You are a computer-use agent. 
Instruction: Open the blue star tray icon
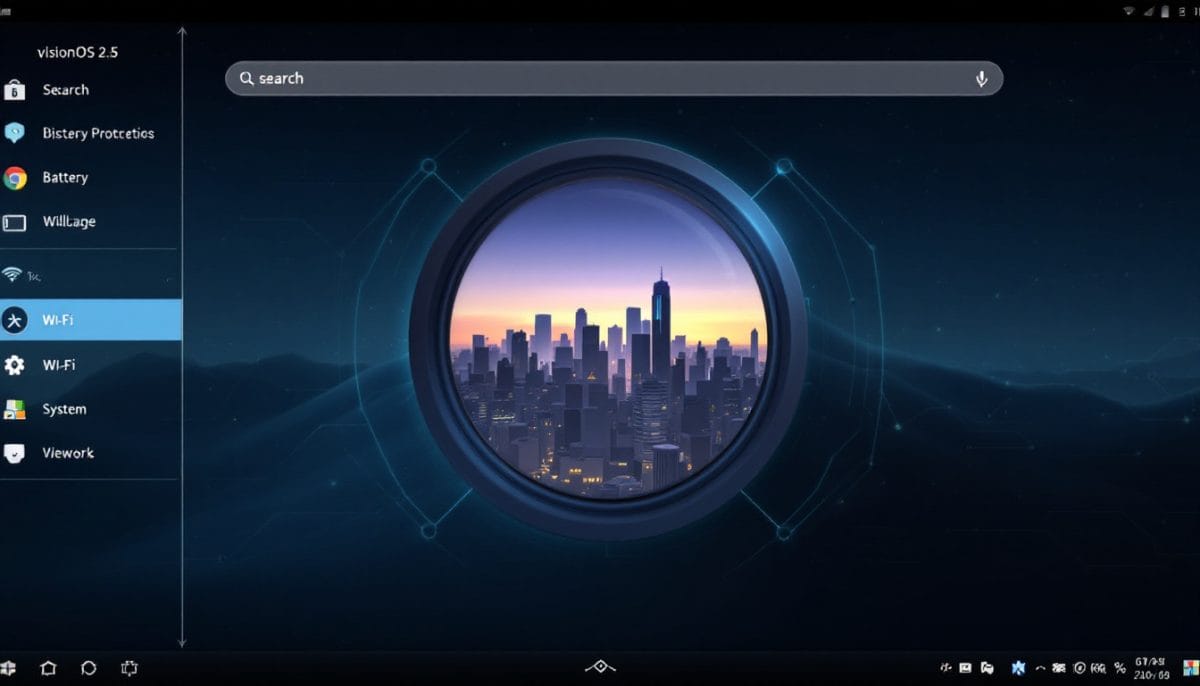pos(1018,668)
